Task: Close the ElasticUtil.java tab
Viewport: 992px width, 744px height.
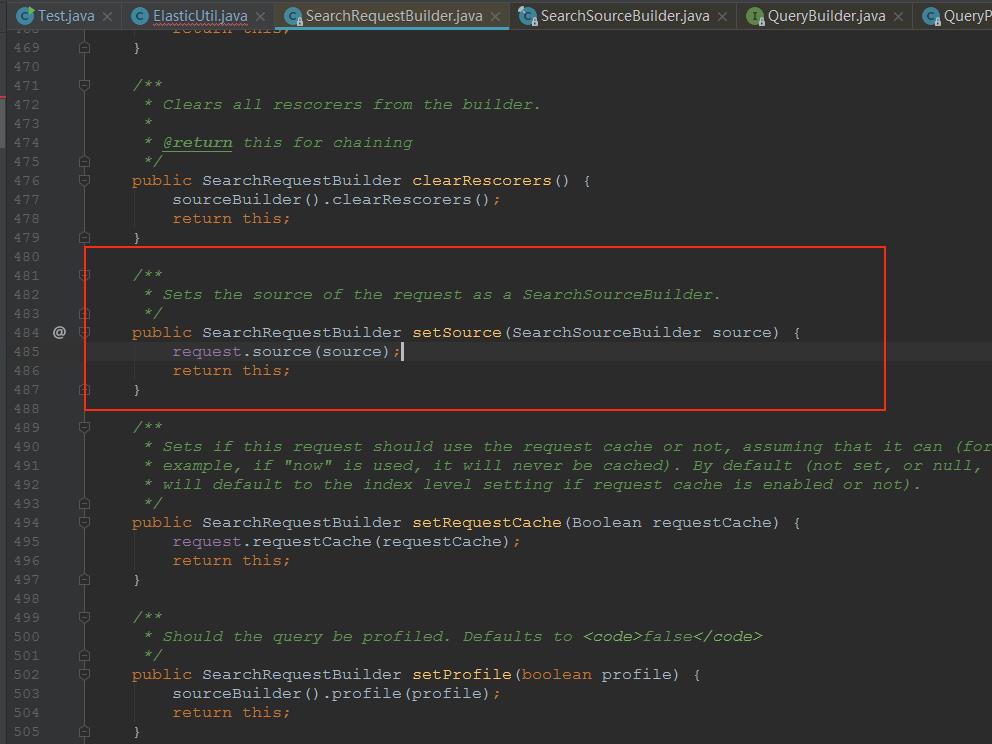Action: (261, 16)
